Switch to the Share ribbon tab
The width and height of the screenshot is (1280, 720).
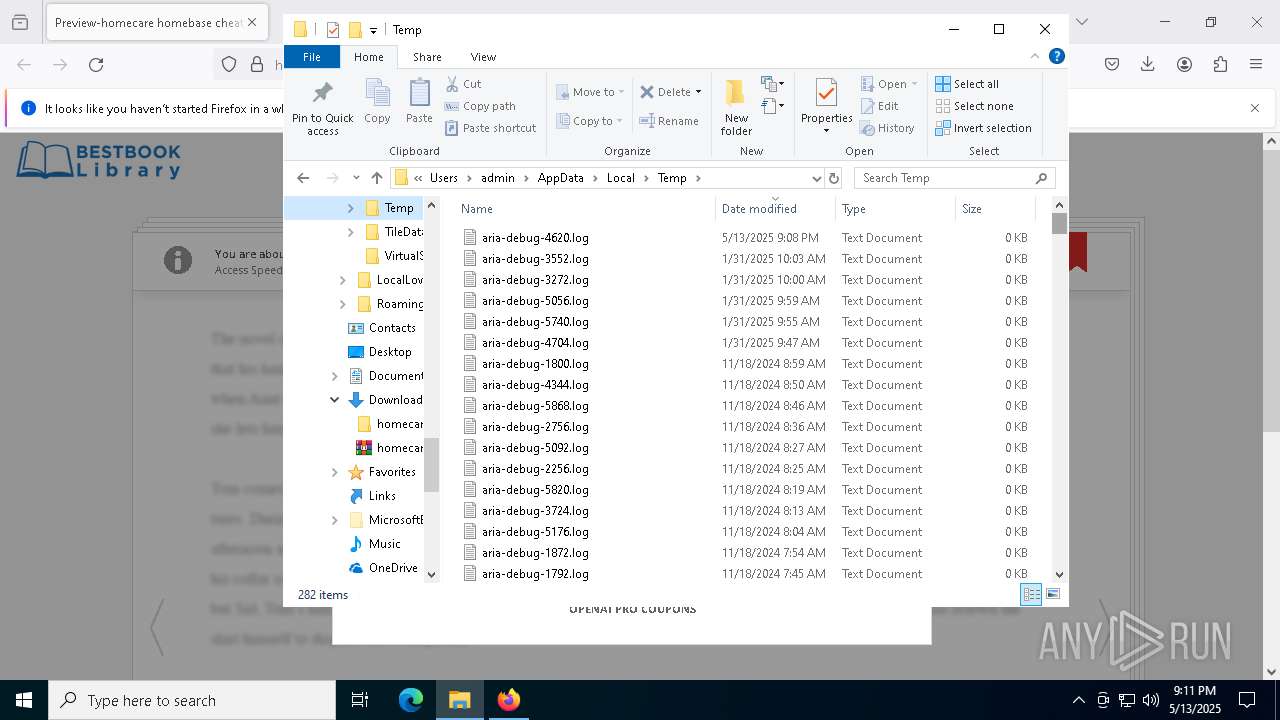pyautogui.click(x=427, y=57)
